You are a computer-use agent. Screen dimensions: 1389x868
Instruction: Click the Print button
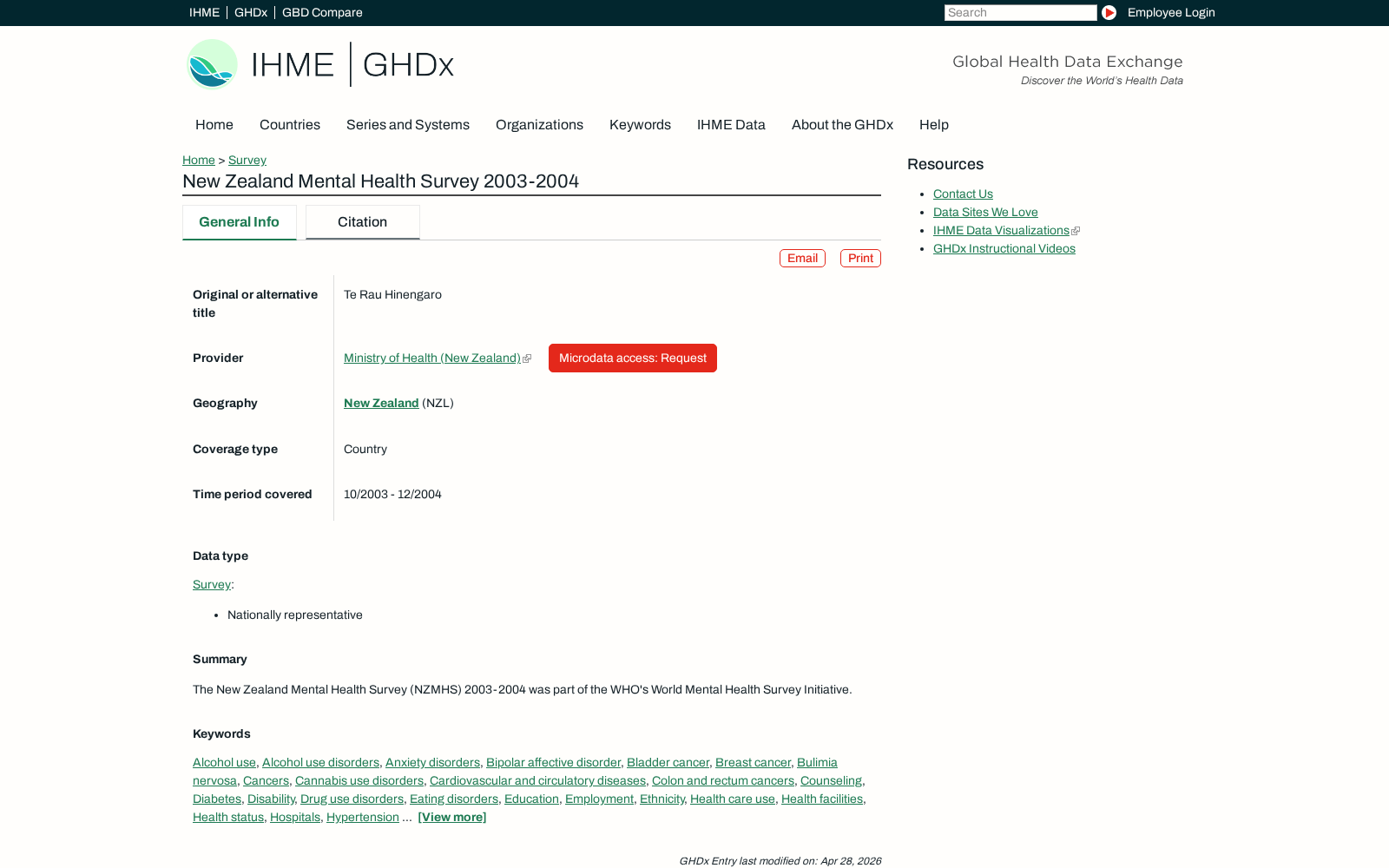tap(860, 259)
